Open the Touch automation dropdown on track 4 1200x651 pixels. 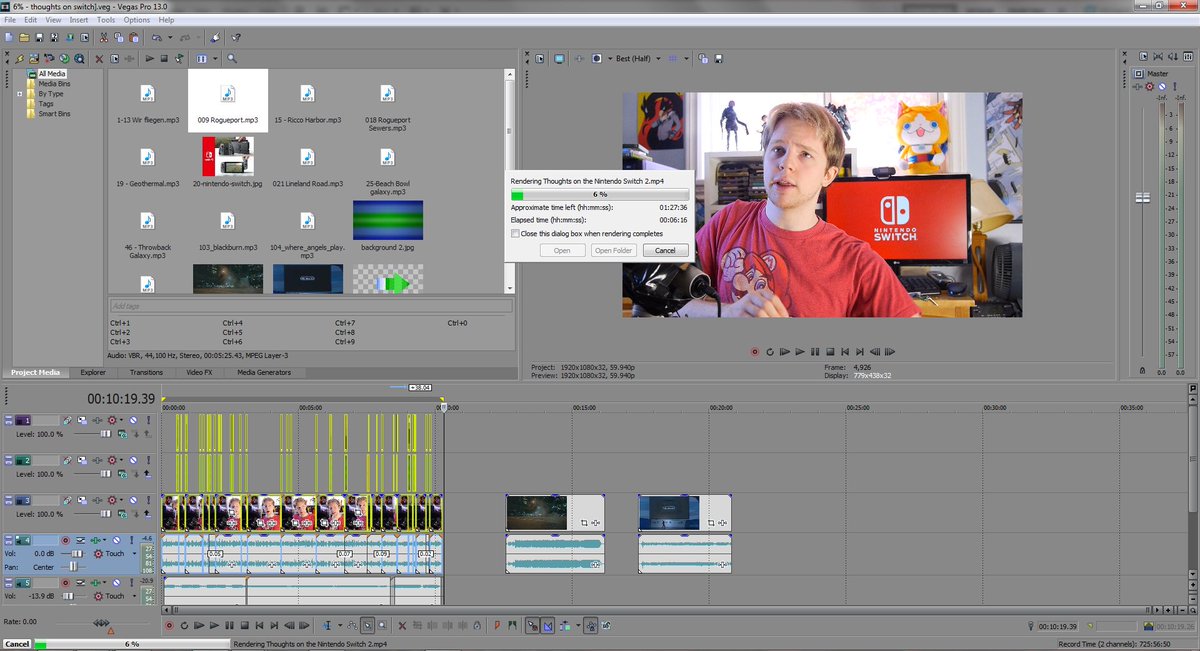[134, 554]
